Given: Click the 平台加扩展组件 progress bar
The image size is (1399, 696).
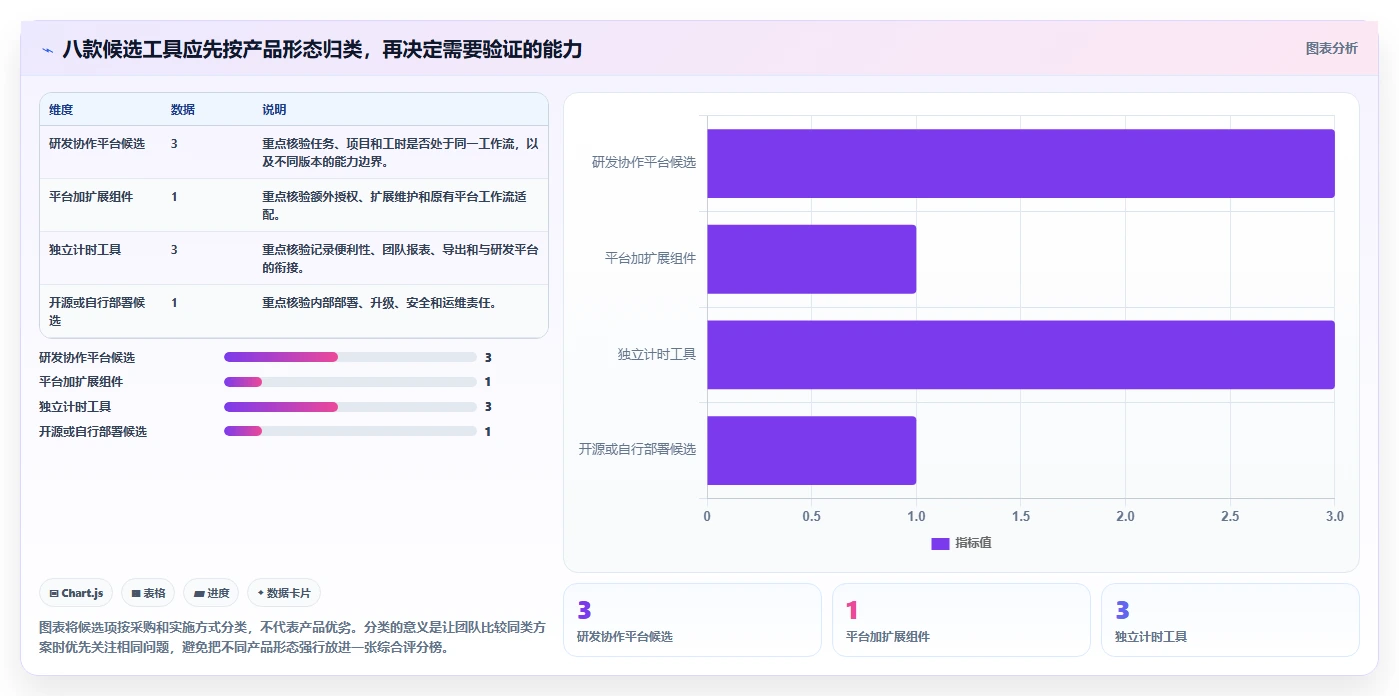Looking at the screenshot, I should point(350,382).
